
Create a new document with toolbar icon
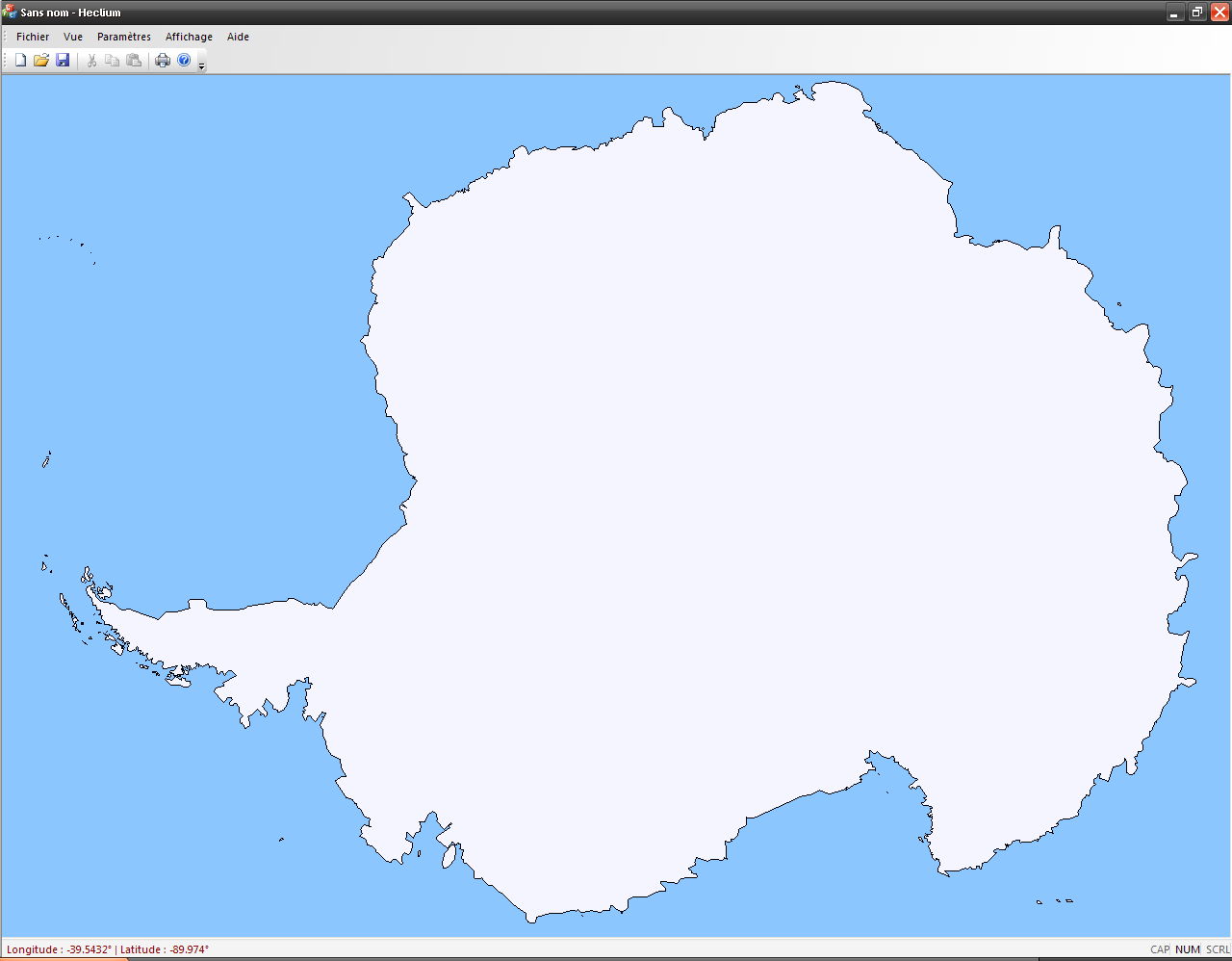point(20,61)
